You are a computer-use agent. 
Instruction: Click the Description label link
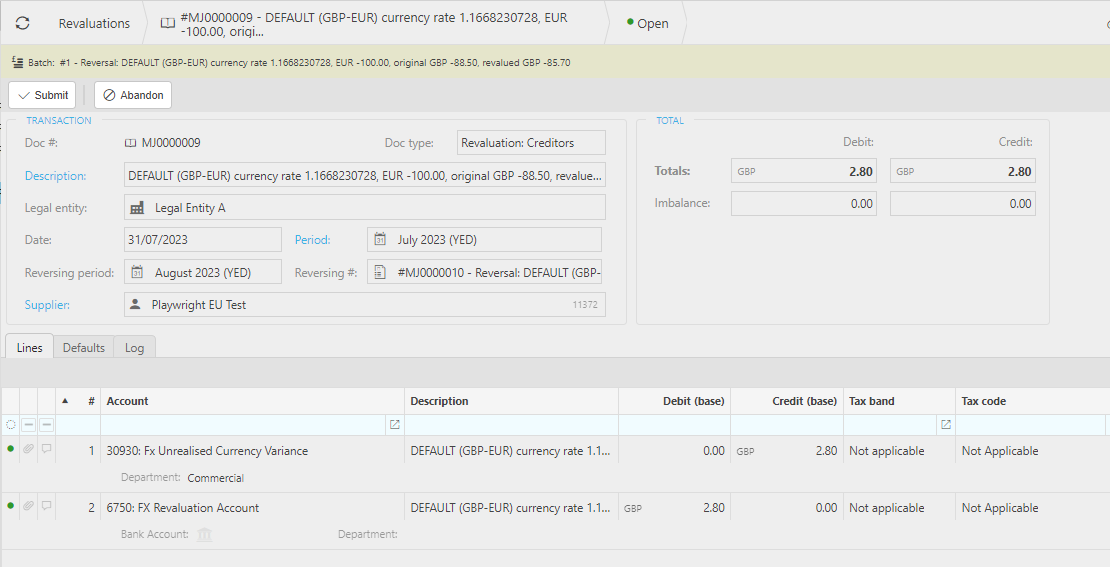click(x=55, y=176)
